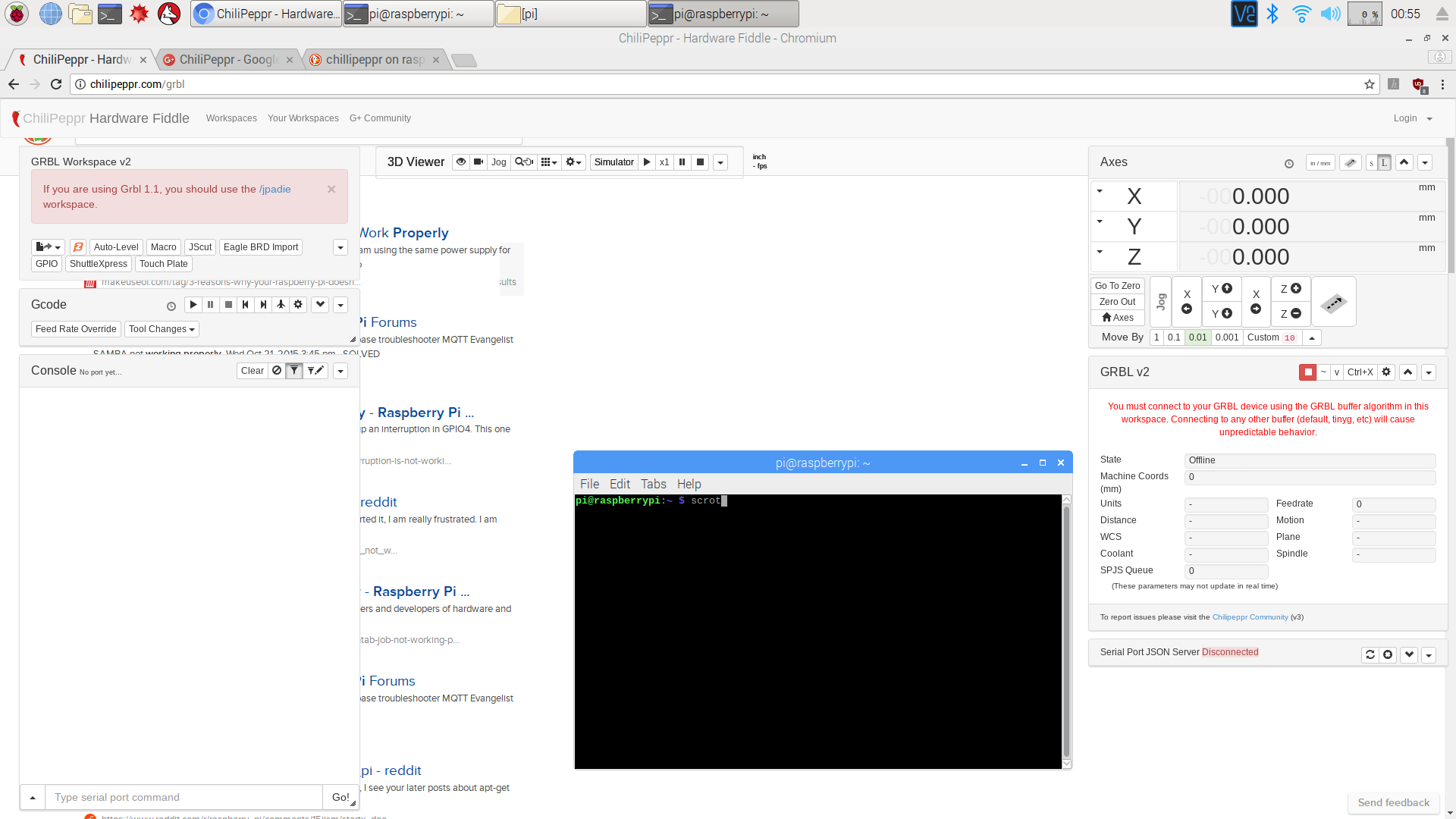1456x819 pixels.
Task: Jog Y axis up arrow
Action: pos(1222,289)
